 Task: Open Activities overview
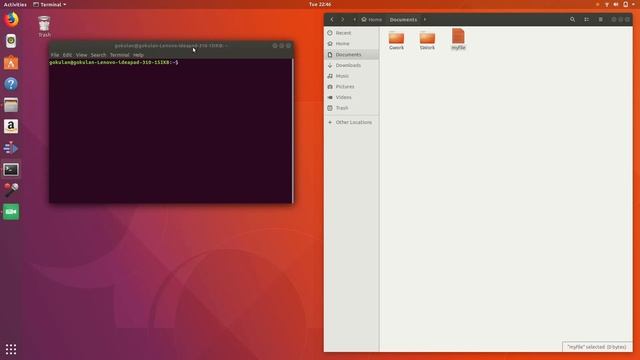click(15, 4)
